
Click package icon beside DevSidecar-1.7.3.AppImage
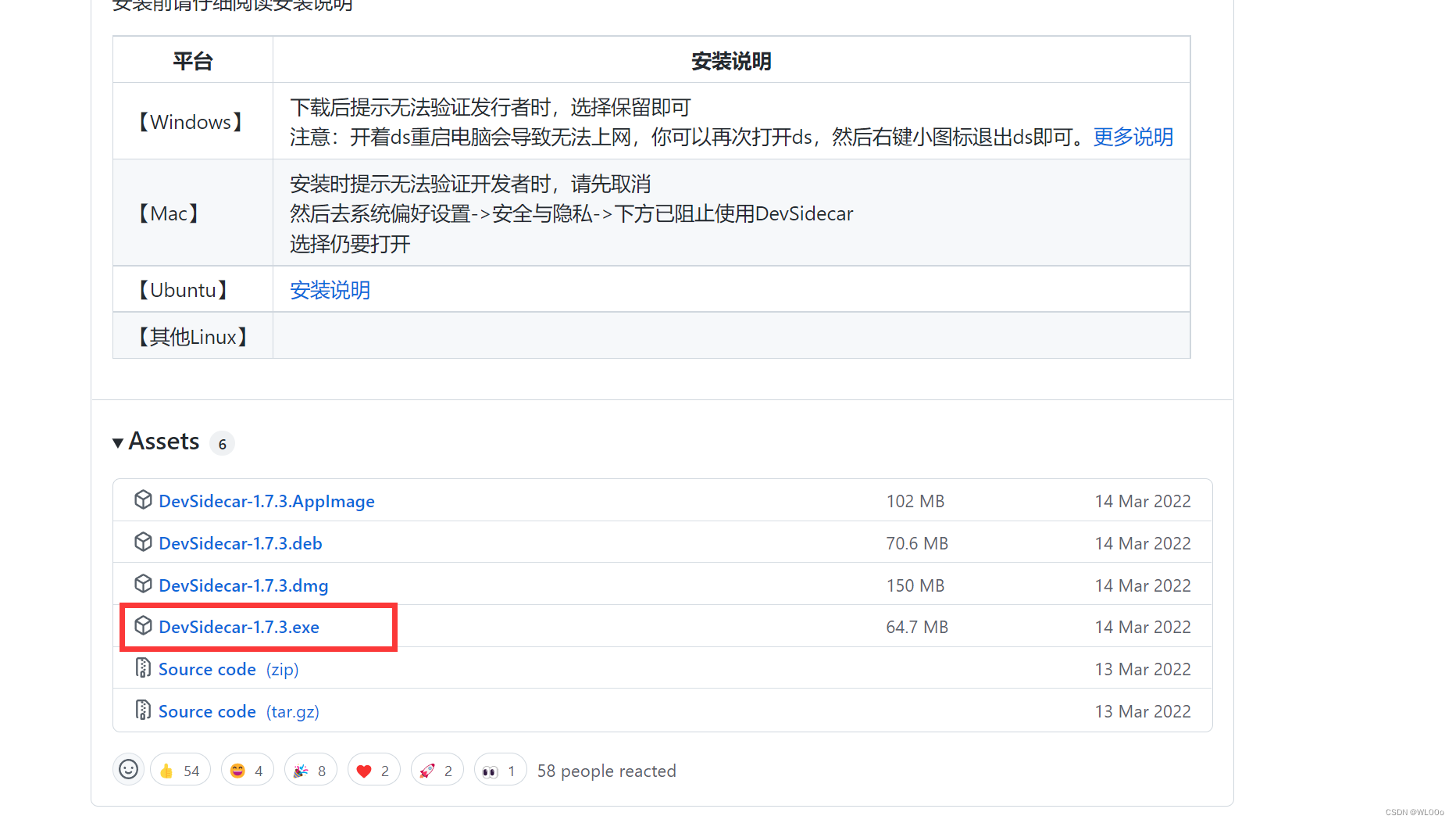point(144,499)
